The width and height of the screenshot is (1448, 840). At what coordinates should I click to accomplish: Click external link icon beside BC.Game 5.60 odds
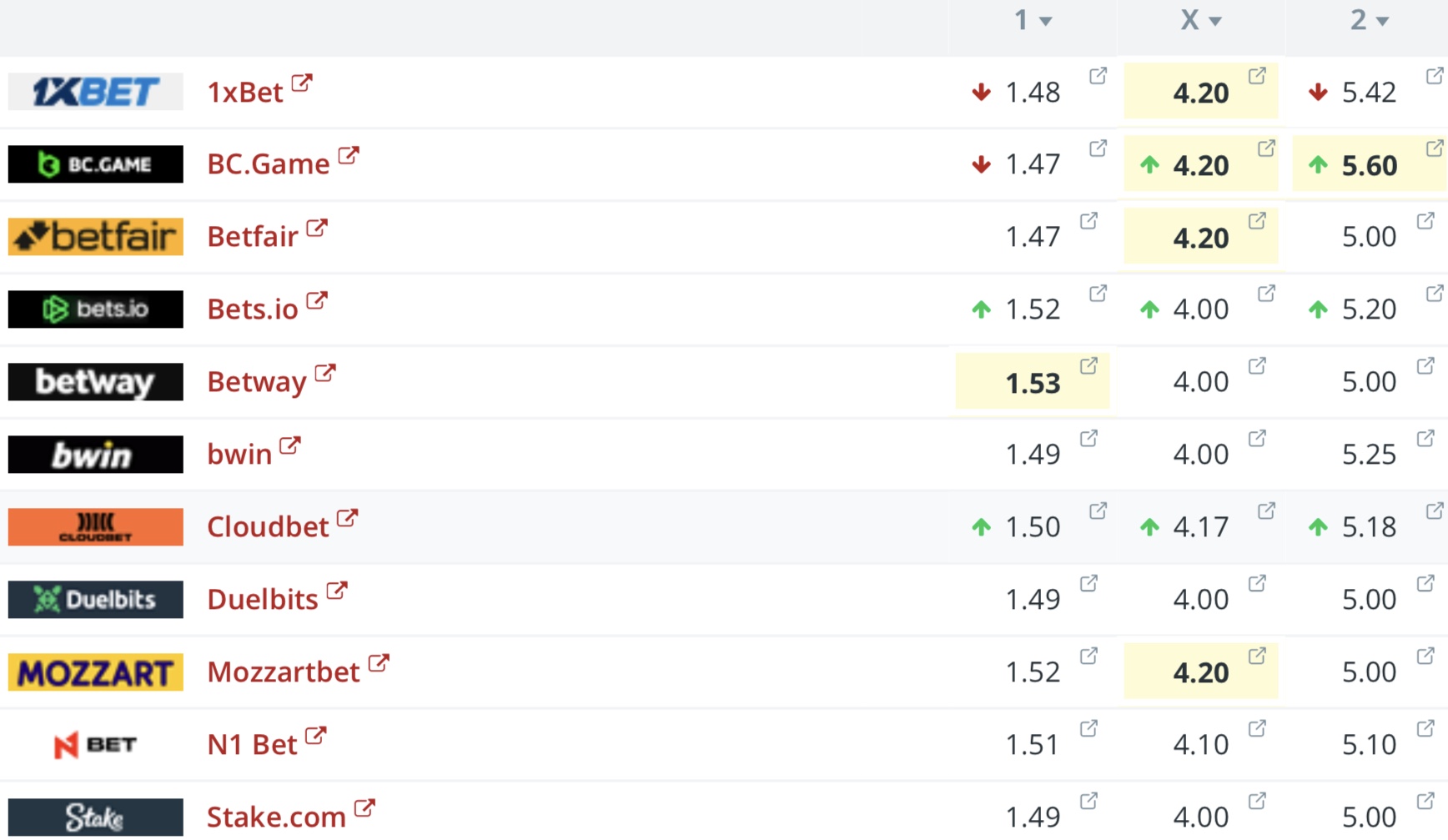pyautogui.click(x=1434, y=148)
